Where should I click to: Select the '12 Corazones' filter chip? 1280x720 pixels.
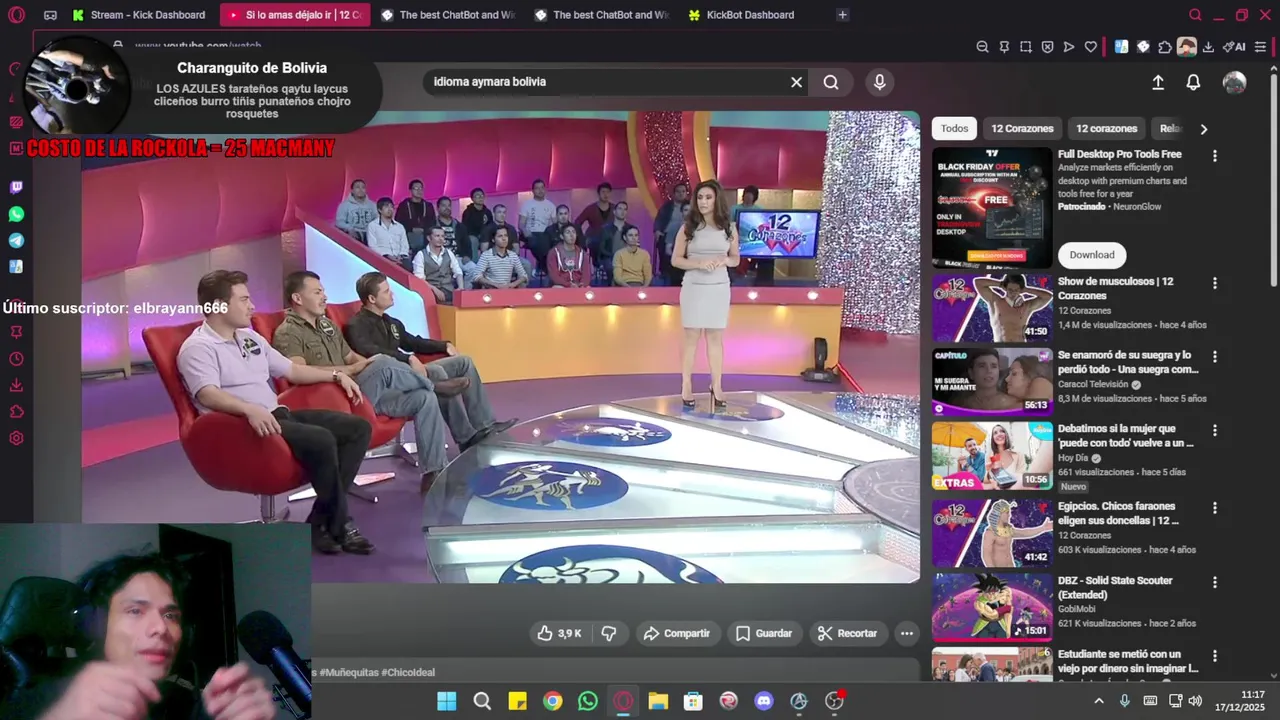coord(1022,128)
